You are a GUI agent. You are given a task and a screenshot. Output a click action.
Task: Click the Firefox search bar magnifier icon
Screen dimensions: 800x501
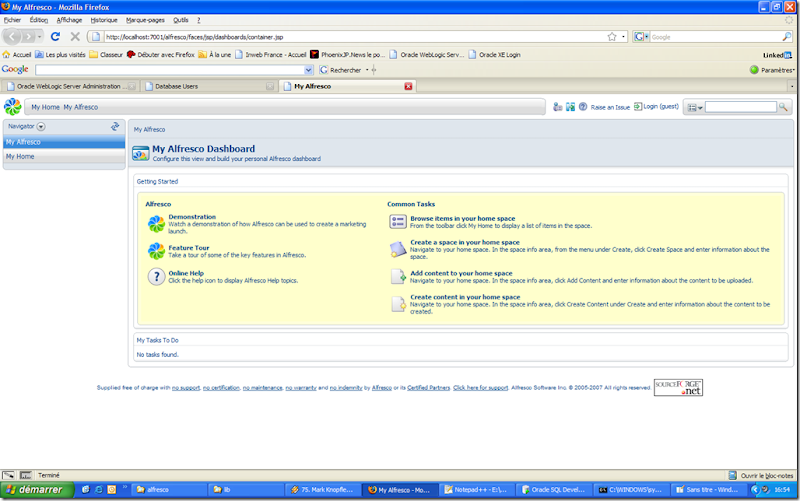(786, 37)
